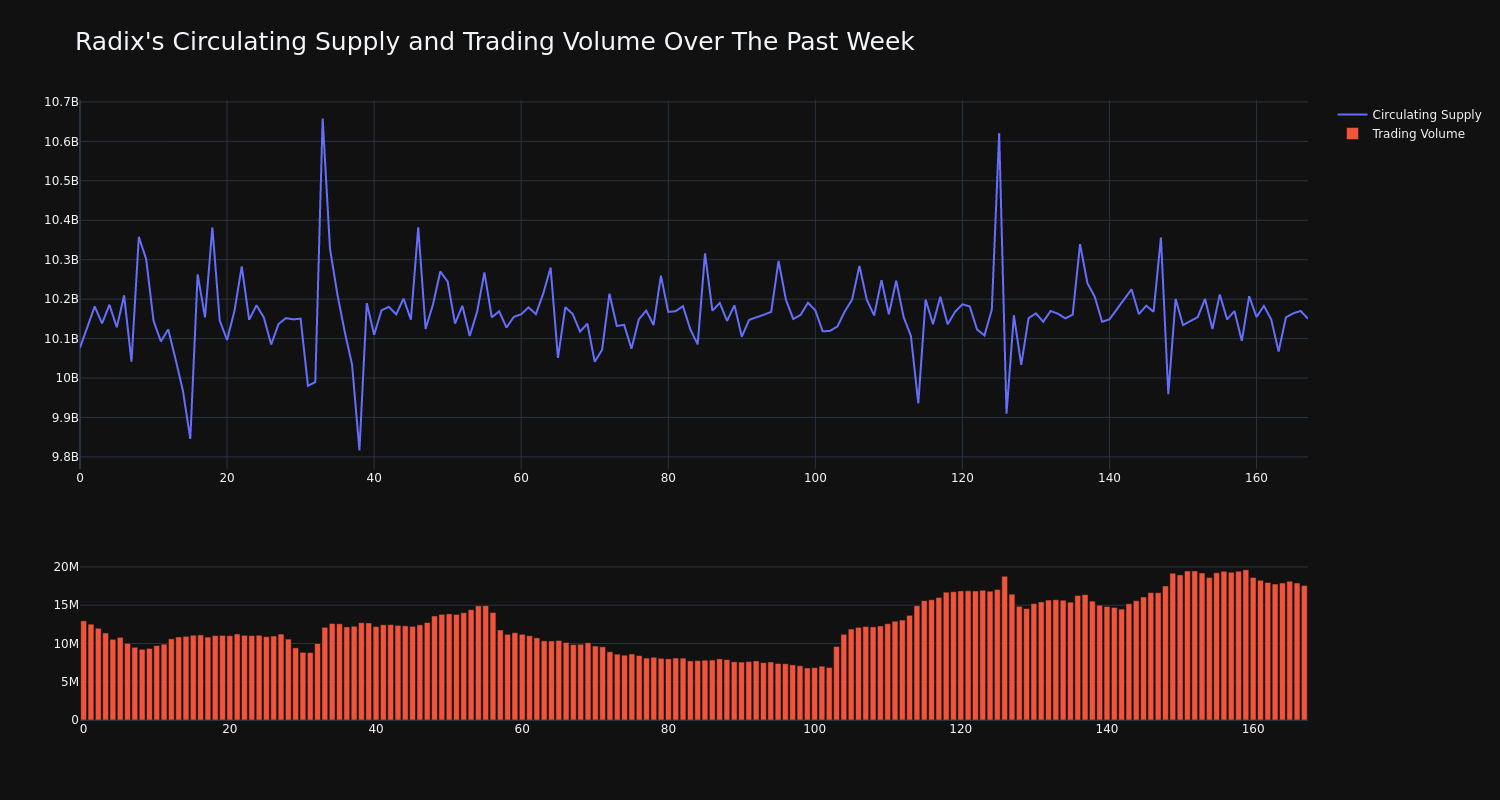This screenshot has height=800, width=1500.
Task: Click the 9.9B label on the supply axis
Action: tap(65, 417)
